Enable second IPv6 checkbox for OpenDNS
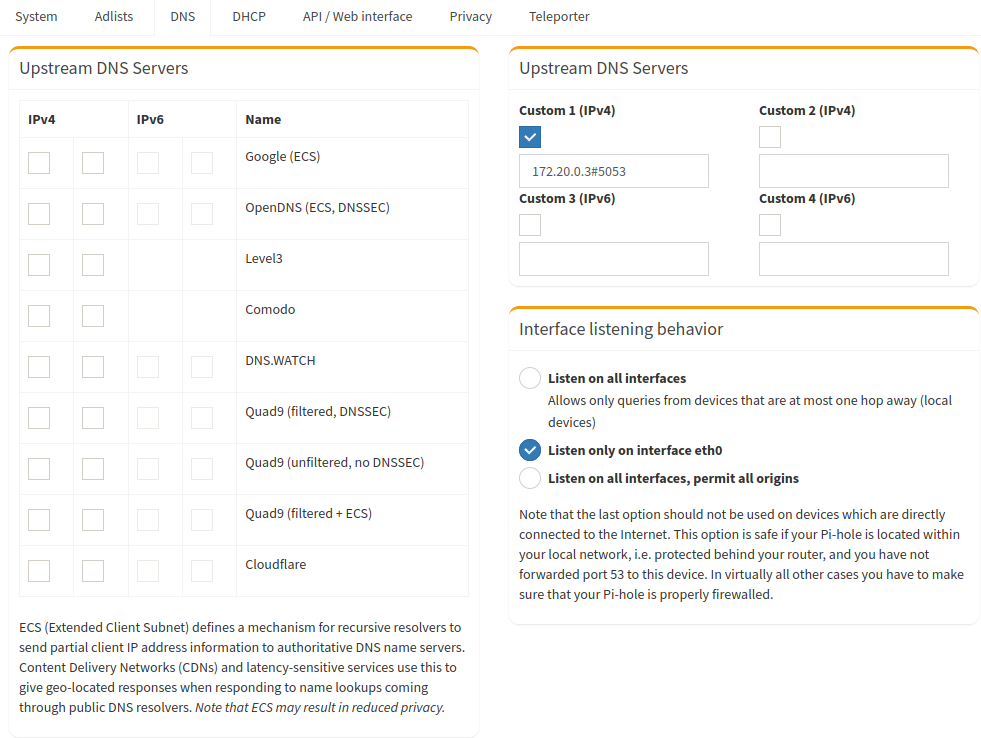 pos(201,214)
